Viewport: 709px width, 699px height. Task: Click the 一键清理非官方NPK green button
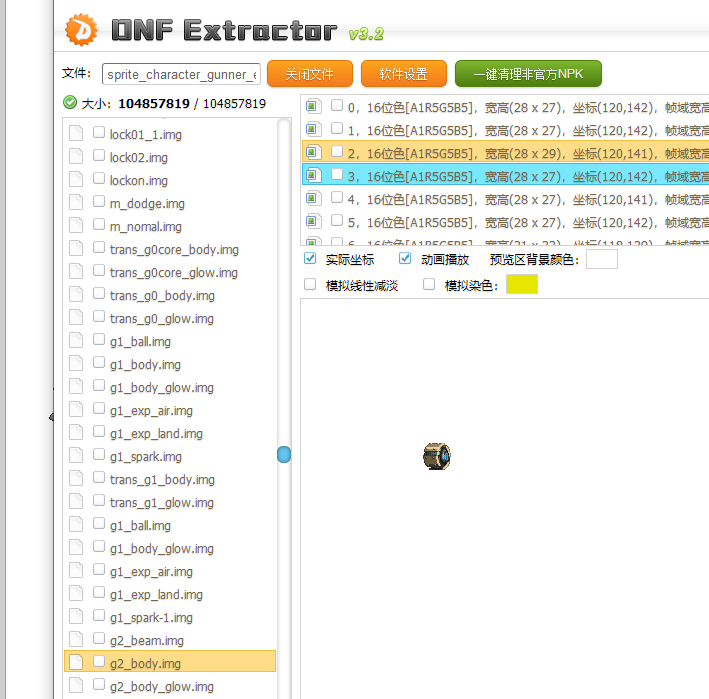click(528, 74)
